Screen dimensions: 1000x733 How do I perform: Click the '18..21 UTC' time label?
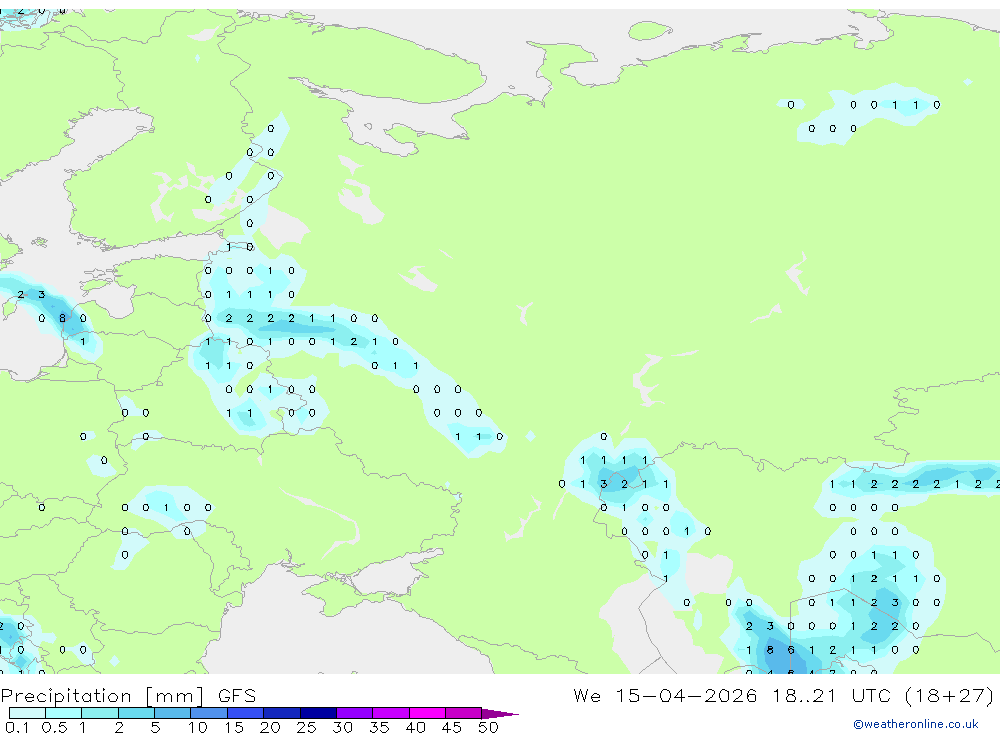pyautogui.click(x=831, y=695)
